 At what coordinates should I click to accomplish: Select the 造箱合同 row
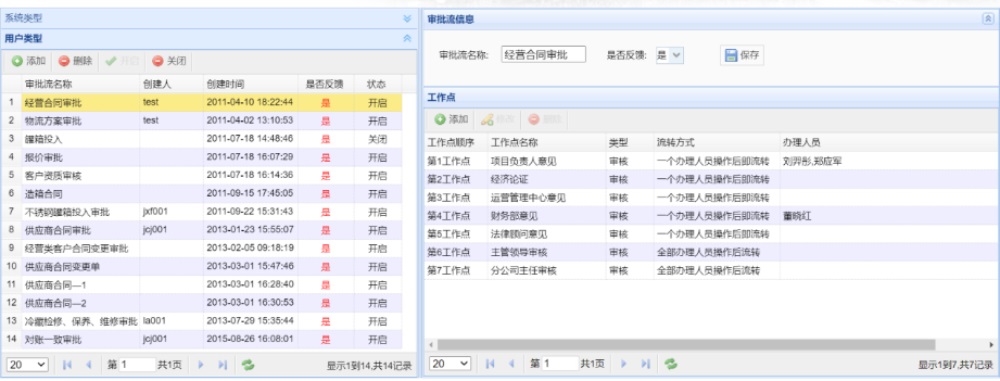(202, 193)
